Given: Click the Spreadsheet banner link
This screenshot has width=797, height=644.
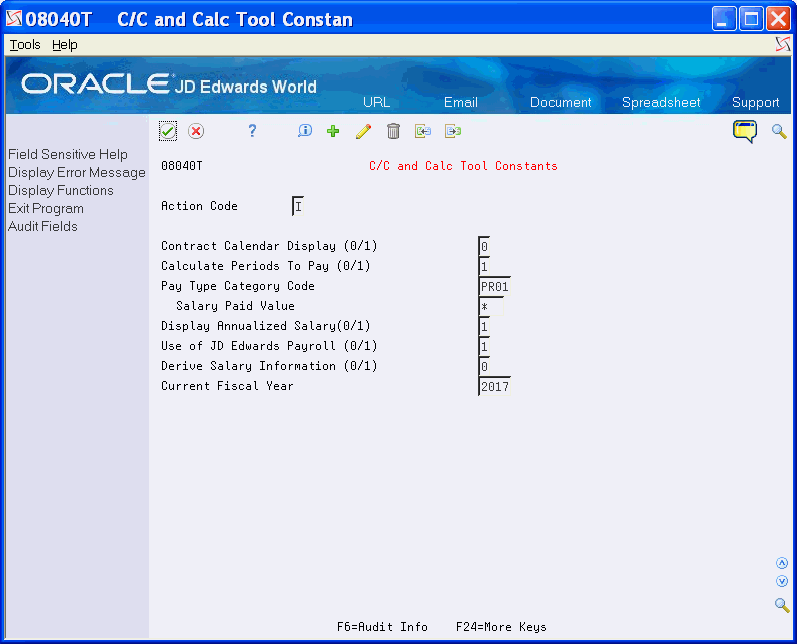Looking at the screenshot, I should coord(661,102).
